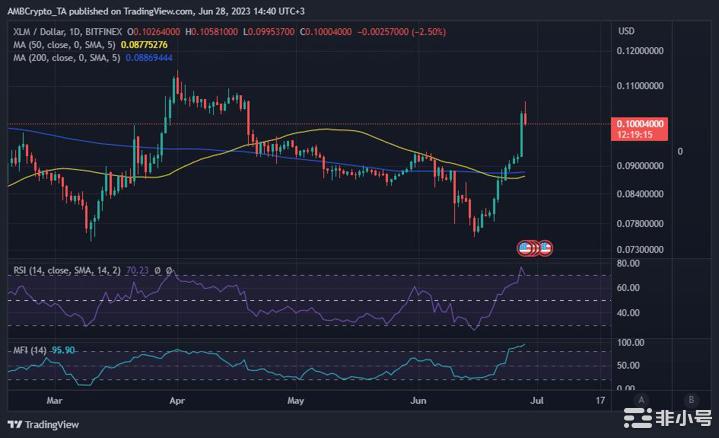The height and width of the screenshot is (438, 719).
Task: Click the May label on time axis
Action: click(x=296, y=400)
